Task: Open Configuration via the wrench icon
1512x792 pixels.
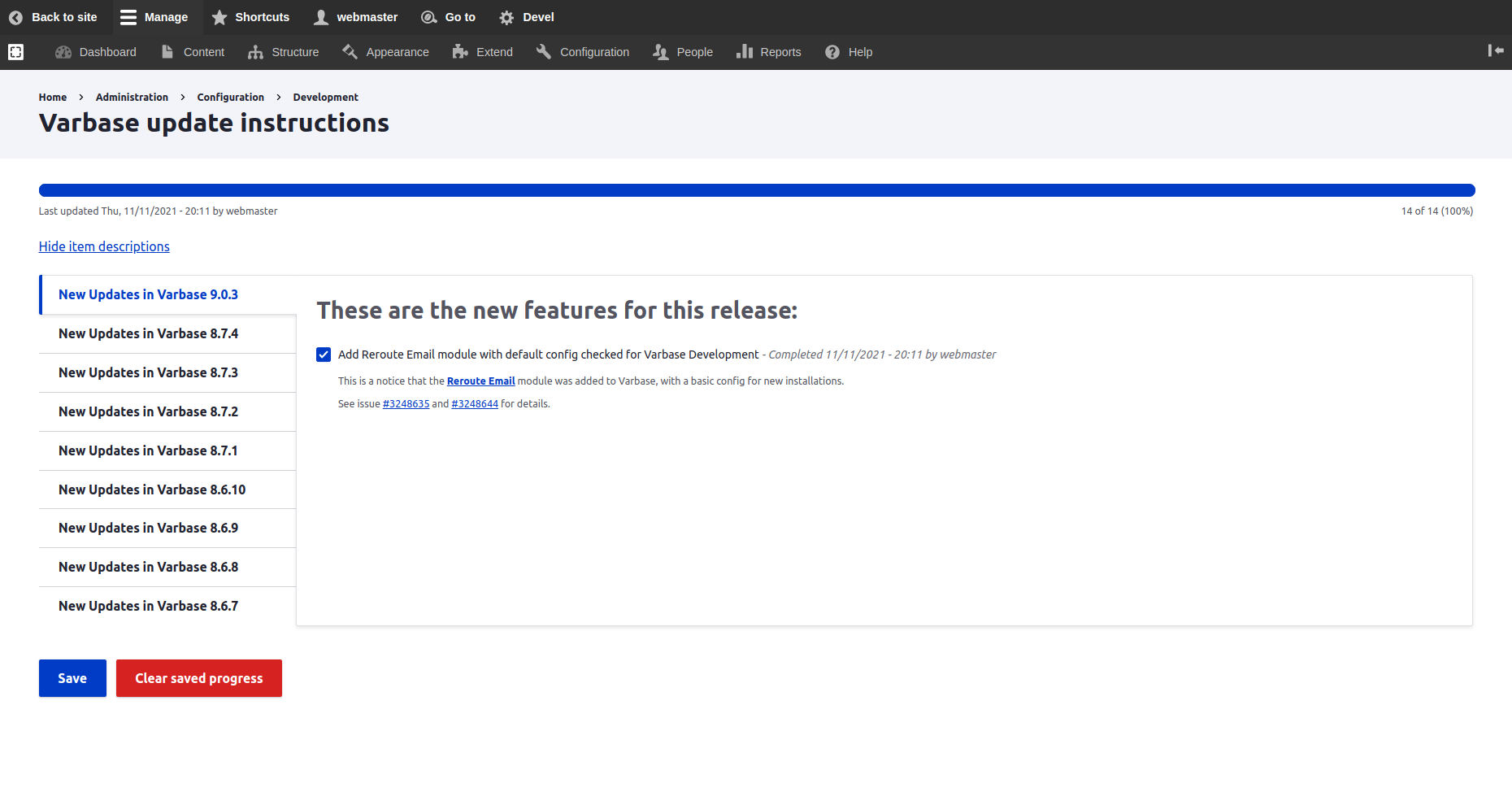Action: click(x=543, y=51)
